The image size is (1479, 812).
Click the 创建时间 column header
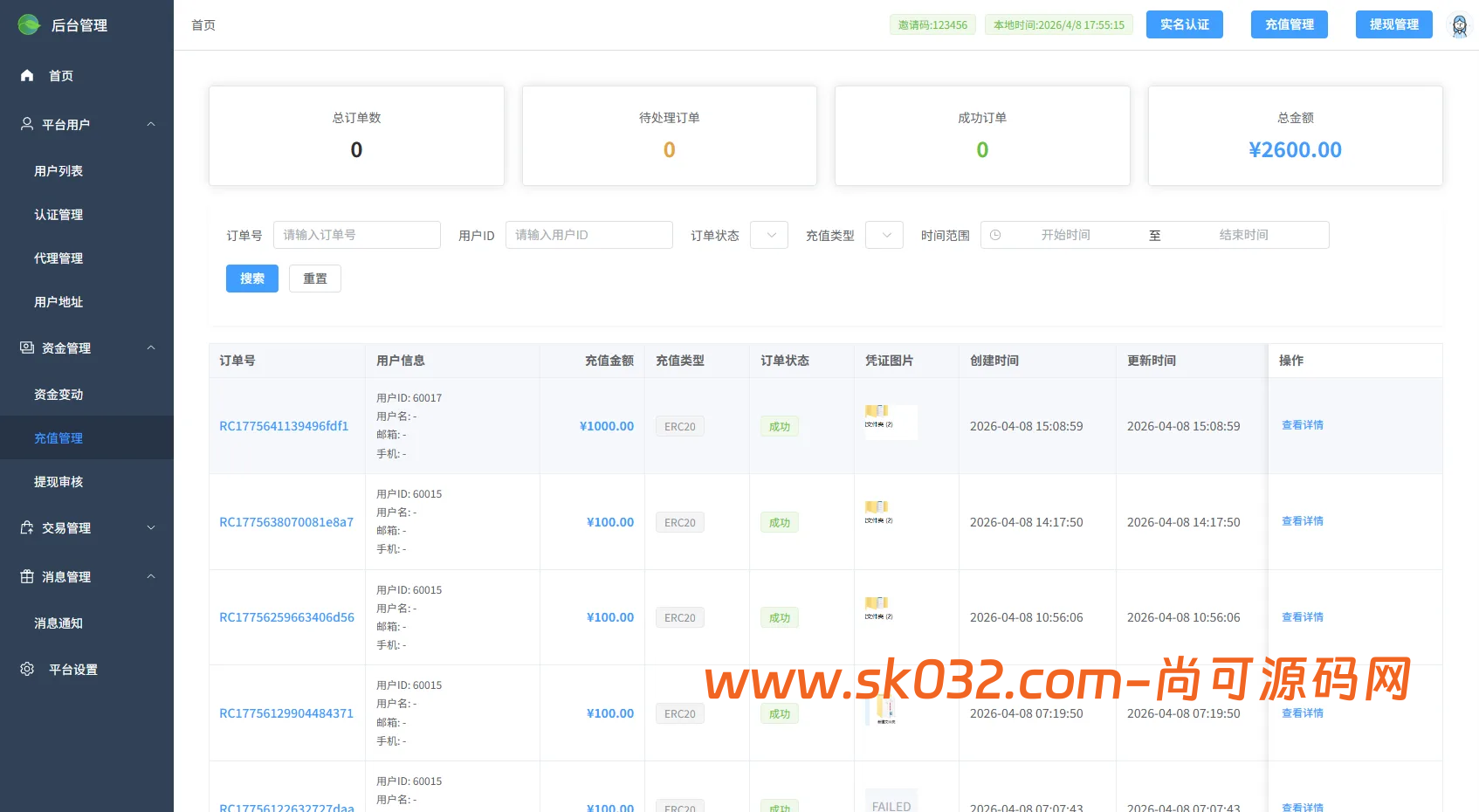coord(994,361)
